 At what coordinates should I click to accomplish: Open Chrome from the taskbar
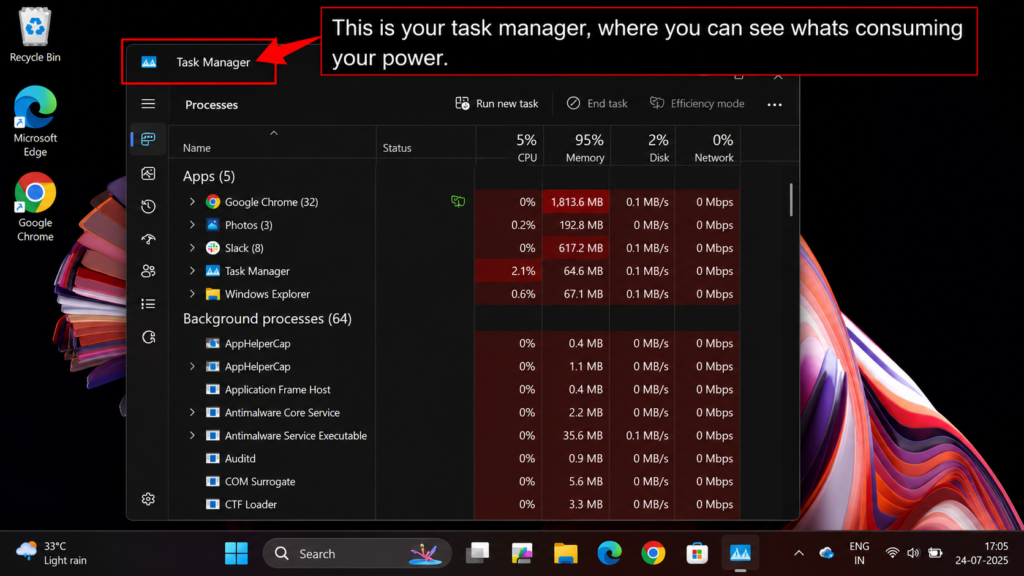coord(653,553)
